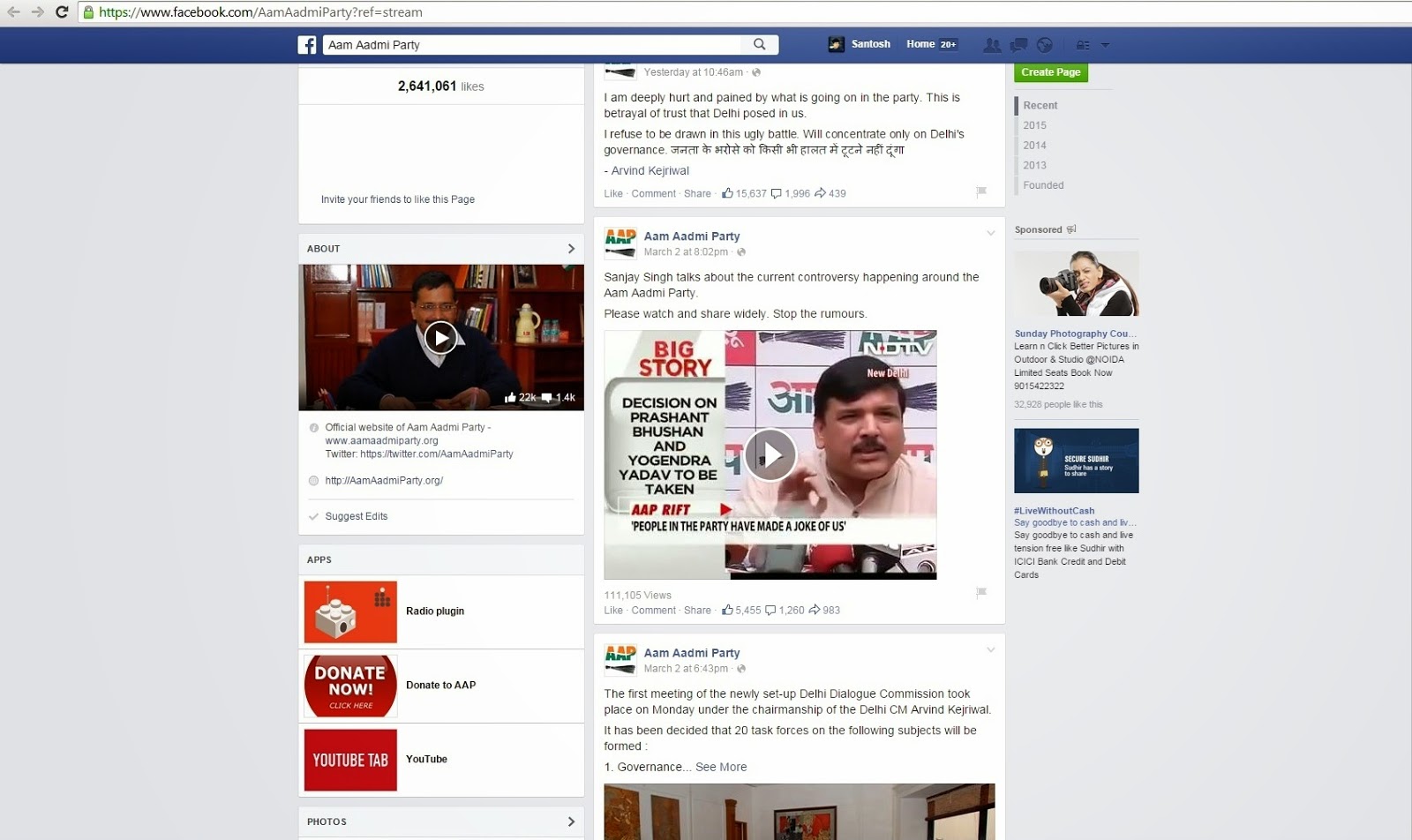This screenshot has height=840, width=1412.
Task: Open the YouTube Tab app icon
Action: [x=350, y=760]
